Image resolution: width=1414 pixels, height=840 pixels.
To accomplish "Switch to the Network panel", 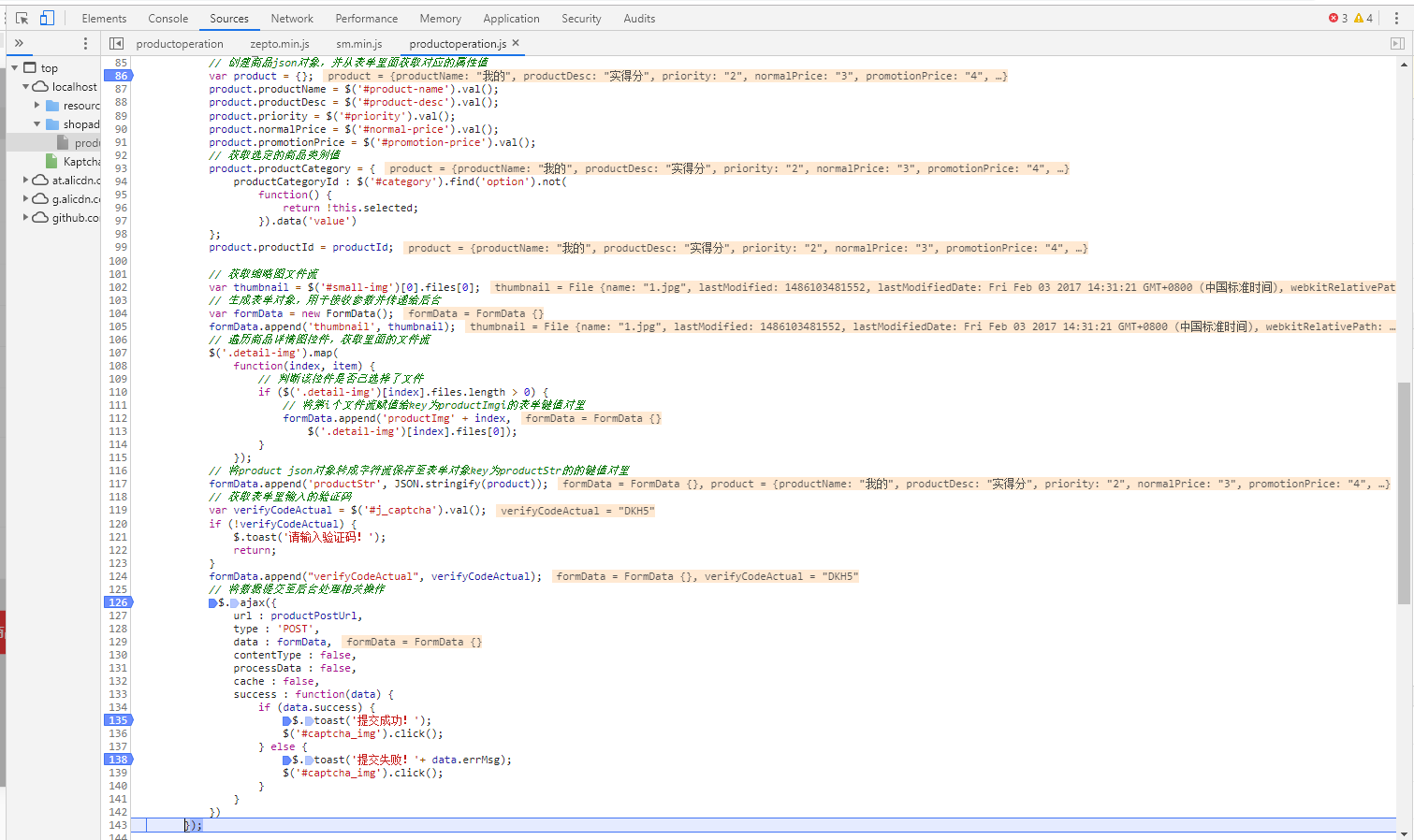I will coord(292,19).
